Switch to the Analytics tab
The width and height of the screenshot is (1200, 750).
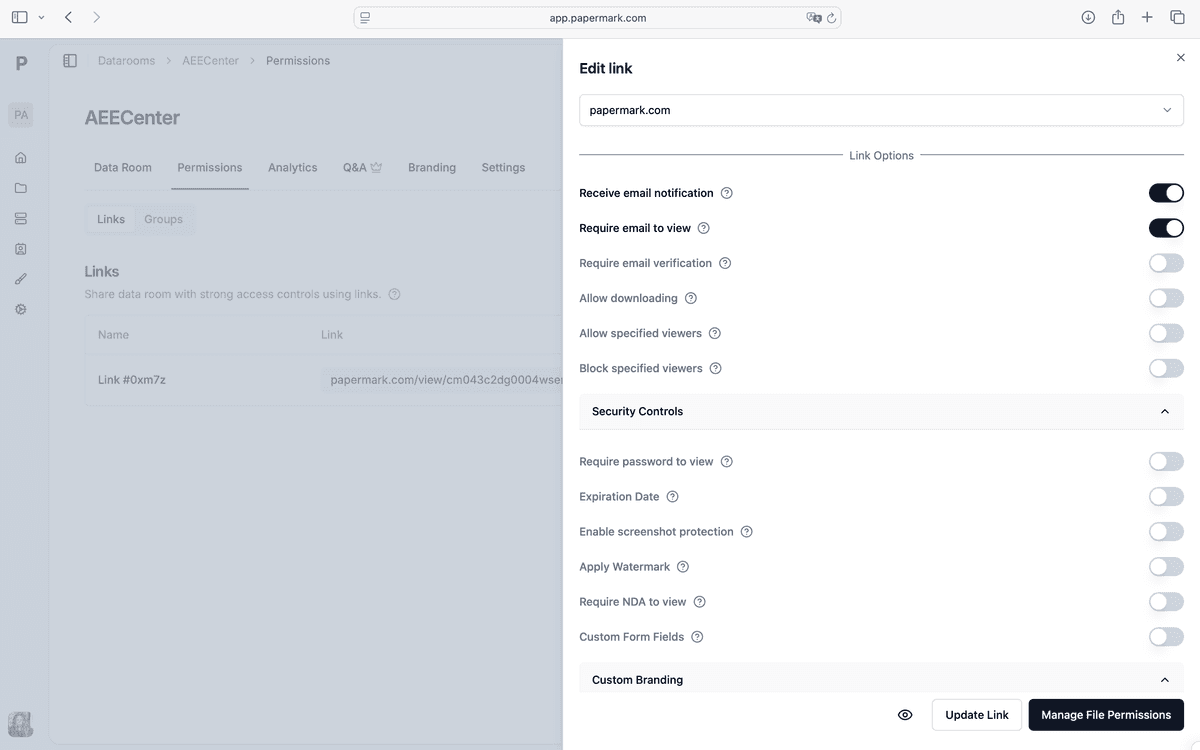pyautogui.click(x=292, y=167)
